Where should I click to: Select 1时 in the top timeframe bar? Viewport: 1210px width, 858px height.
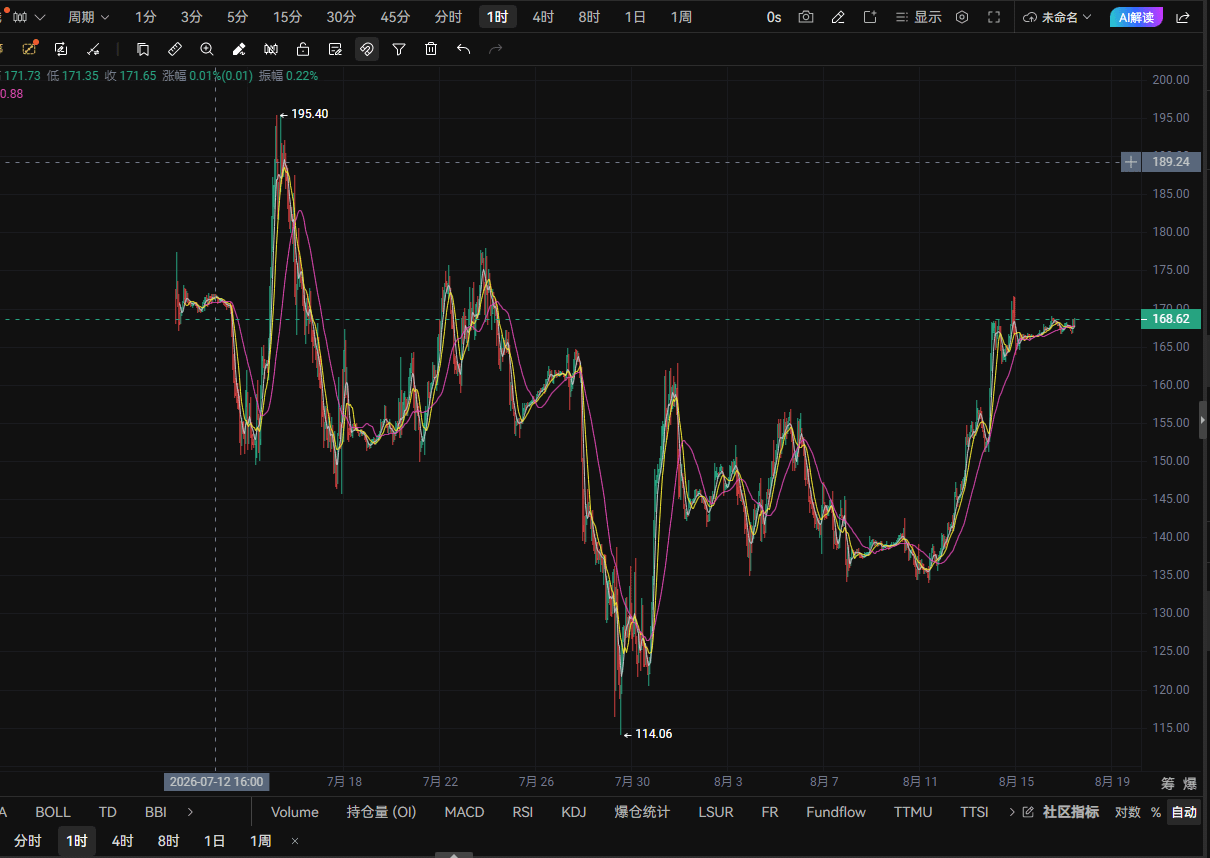point(497,17)
